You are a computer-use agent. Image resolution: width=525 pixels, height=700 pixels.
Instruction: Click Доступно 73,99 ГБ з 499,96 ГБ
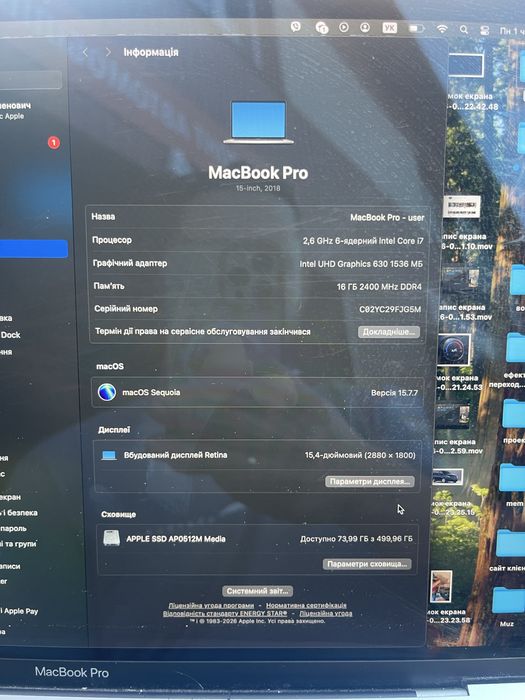[356, 539]
